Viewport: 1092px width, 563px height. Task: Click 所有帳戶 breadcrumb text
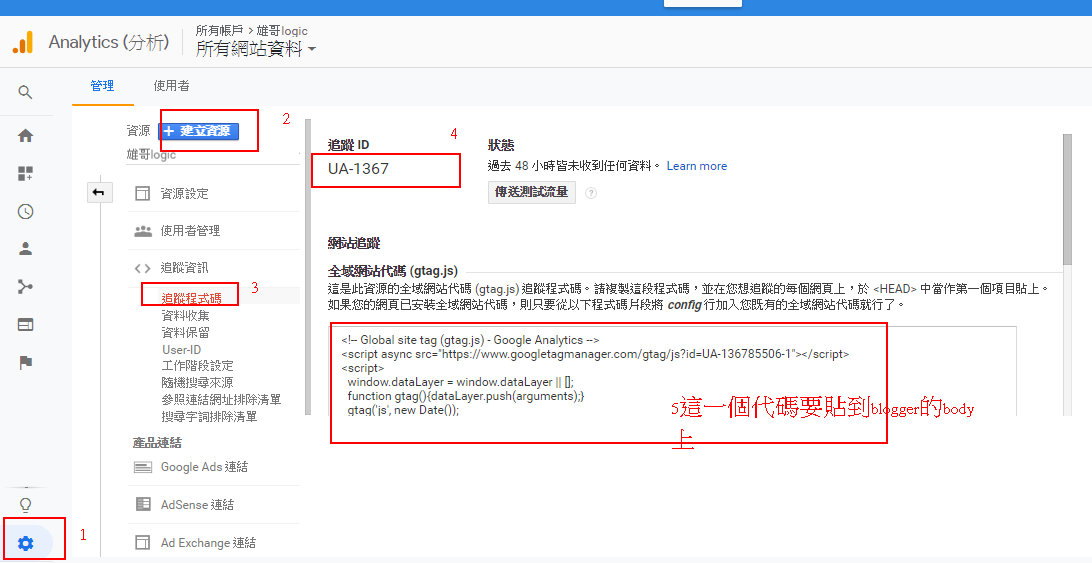[x=219, y=31]
